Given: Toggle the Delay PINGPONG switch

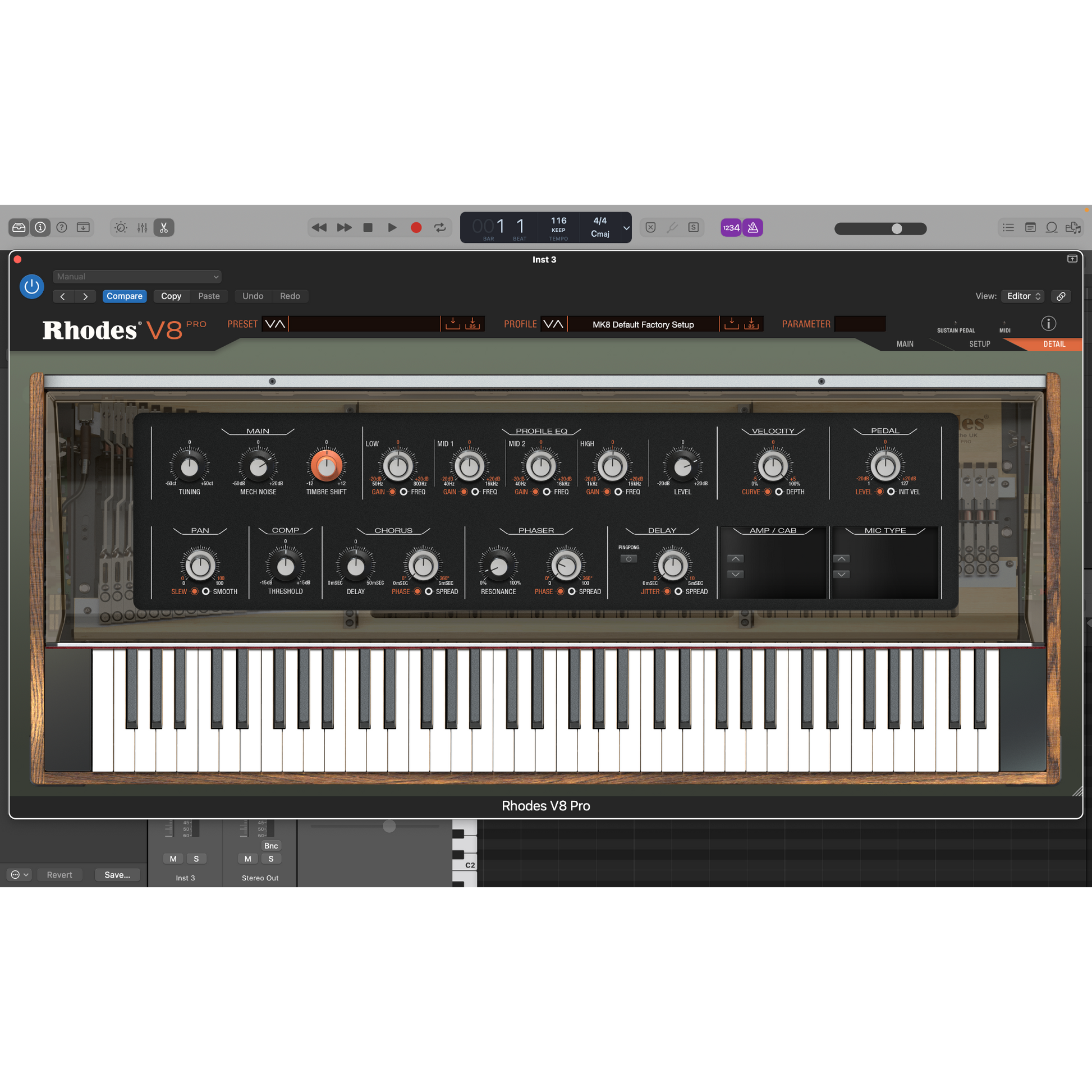Looking at the screenshot, I should click(x=628, y=559).
